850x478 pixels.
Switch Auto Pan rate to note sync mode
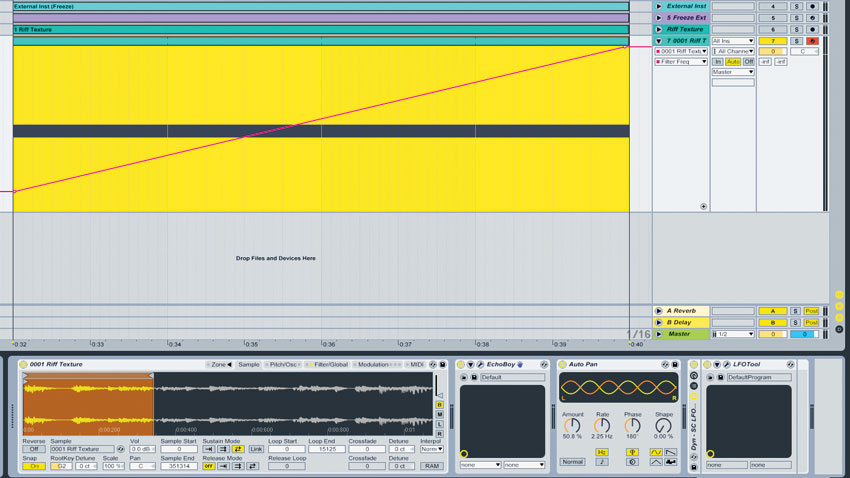(x=602, y=462)
